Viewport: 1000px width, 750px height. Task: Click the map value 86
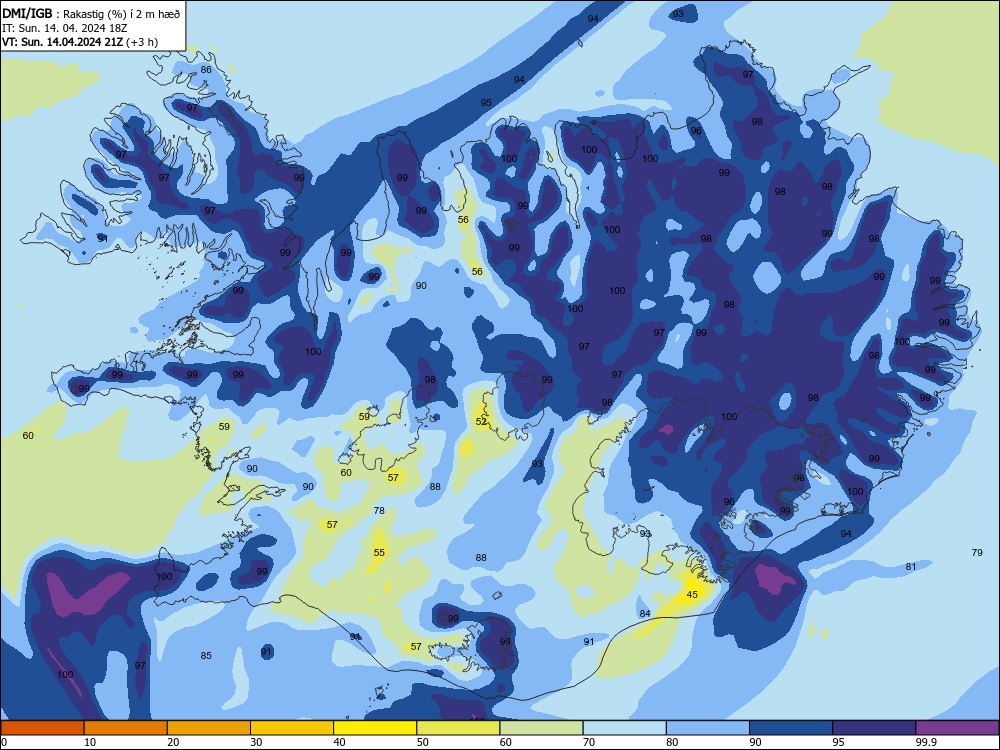(206, 70)
